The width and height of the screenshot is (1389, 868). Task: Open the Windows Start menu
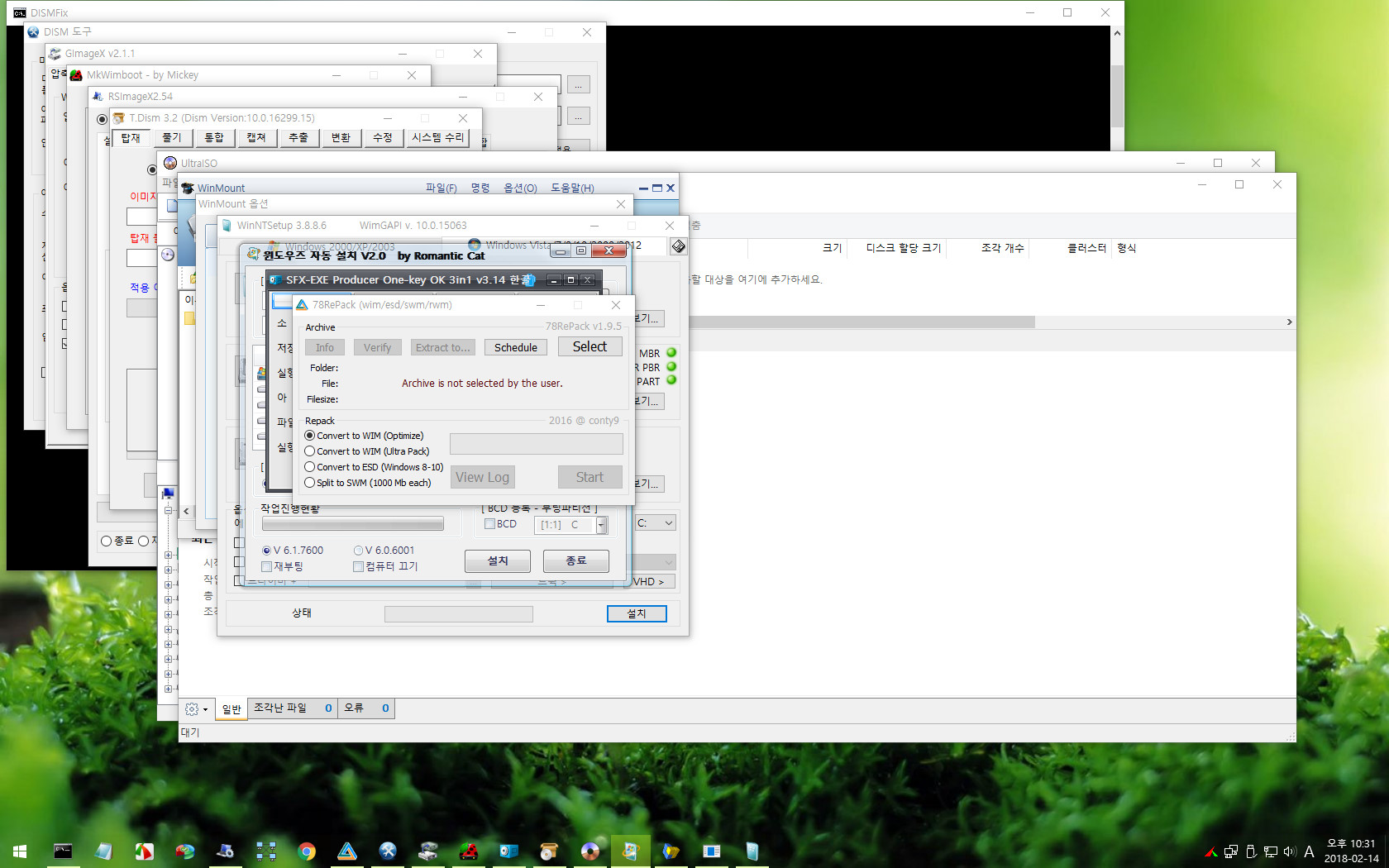[x=20, y=851]
